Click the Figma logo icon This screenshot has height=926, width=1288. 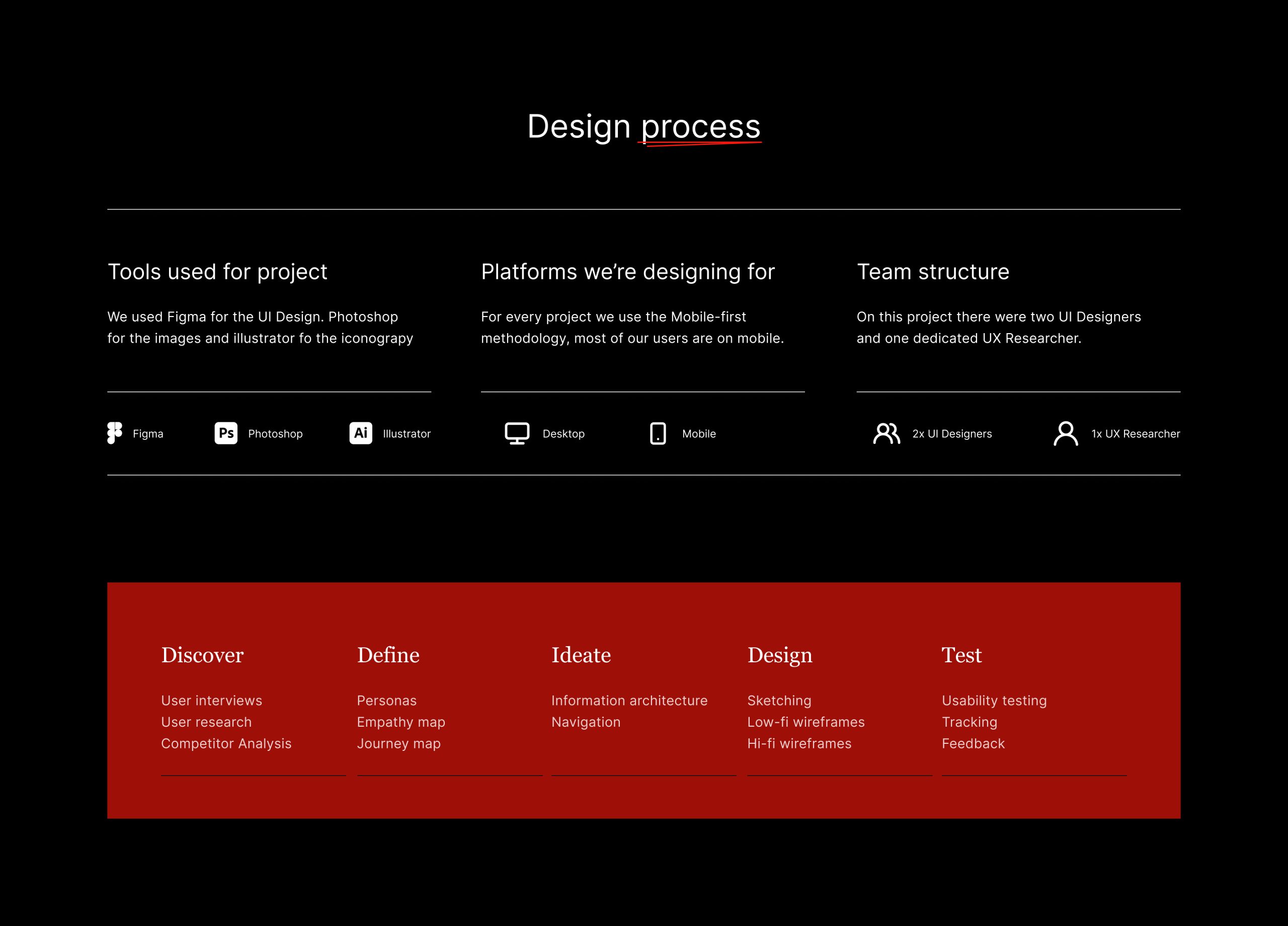(115, 433)
